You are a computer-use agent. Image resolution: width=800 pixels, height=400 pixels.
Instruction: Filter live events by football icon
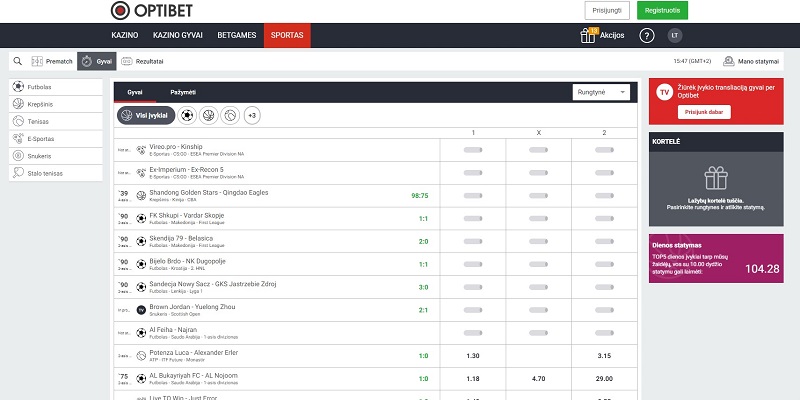187,115
